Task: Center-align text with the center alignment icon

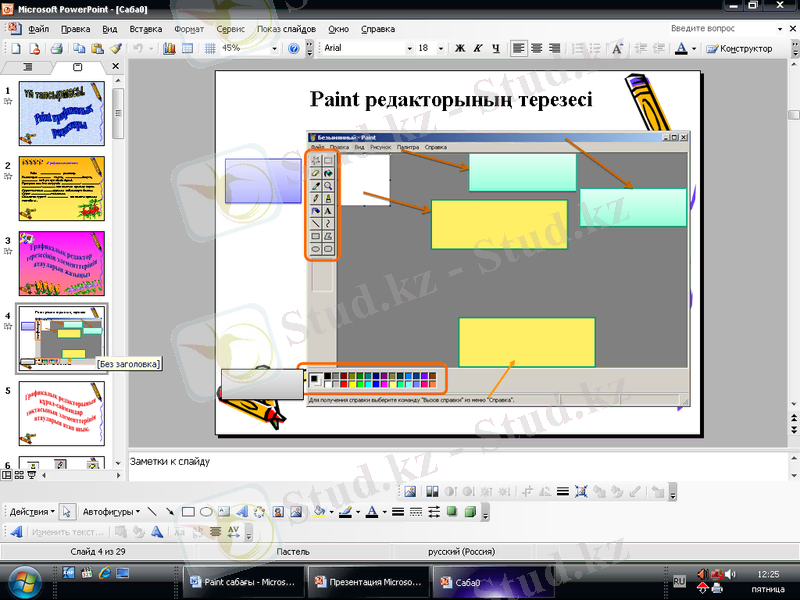Action: point(537,48)
